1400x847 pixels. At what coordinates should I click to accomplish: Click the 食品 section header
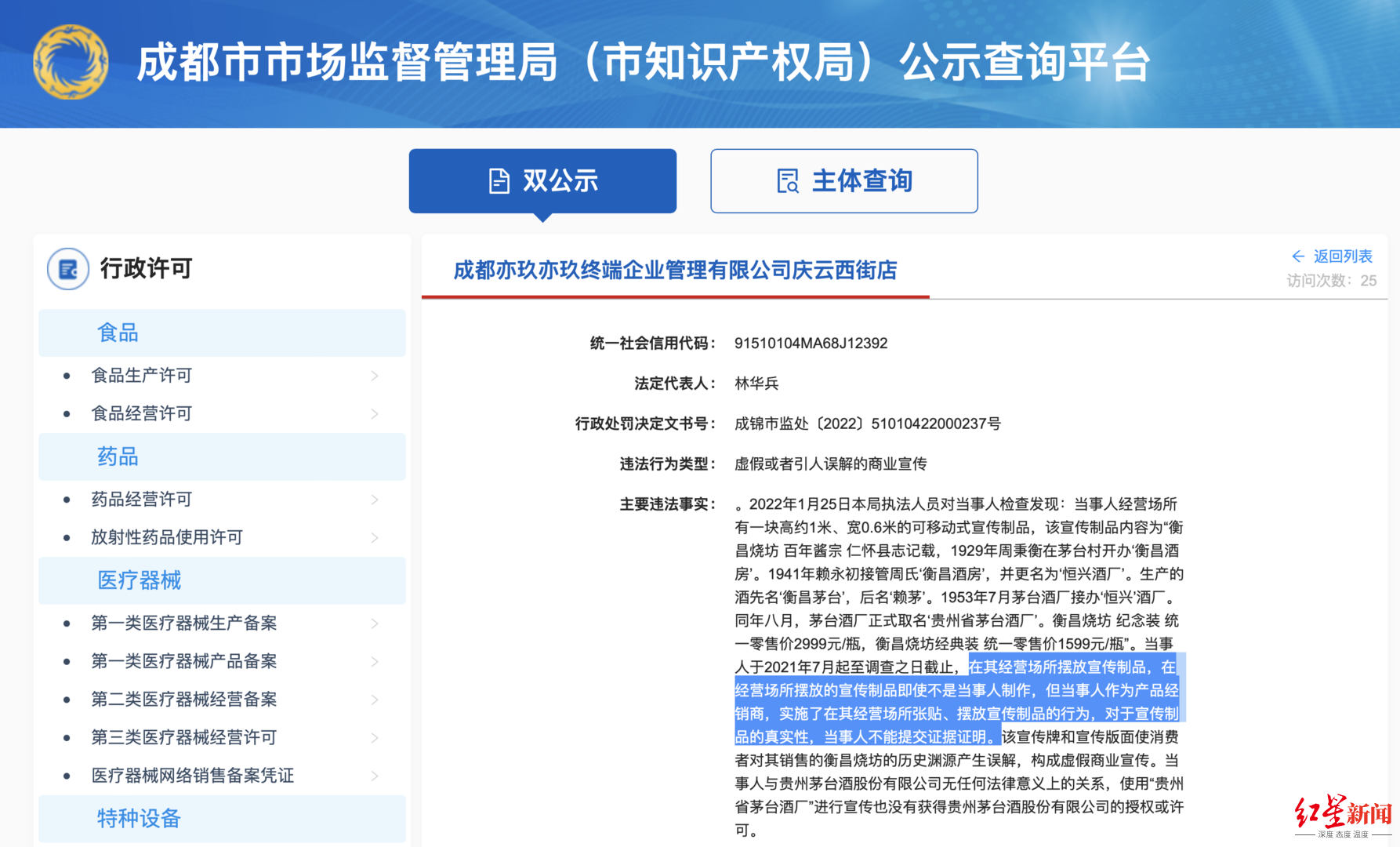[118, 333]
